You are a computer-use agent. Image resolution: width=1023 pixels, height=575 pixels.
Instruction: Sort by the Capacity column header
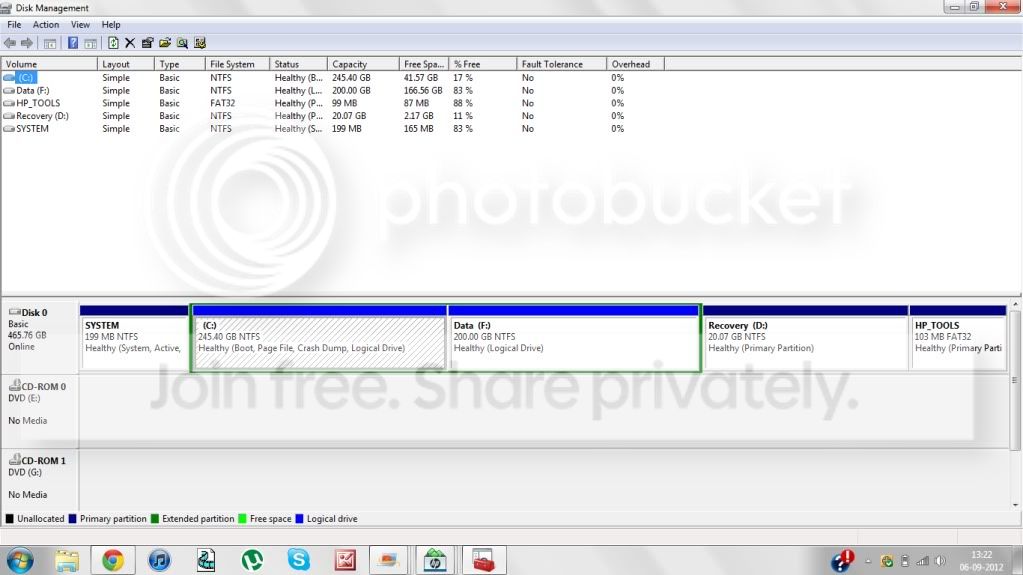coord(363,64)
